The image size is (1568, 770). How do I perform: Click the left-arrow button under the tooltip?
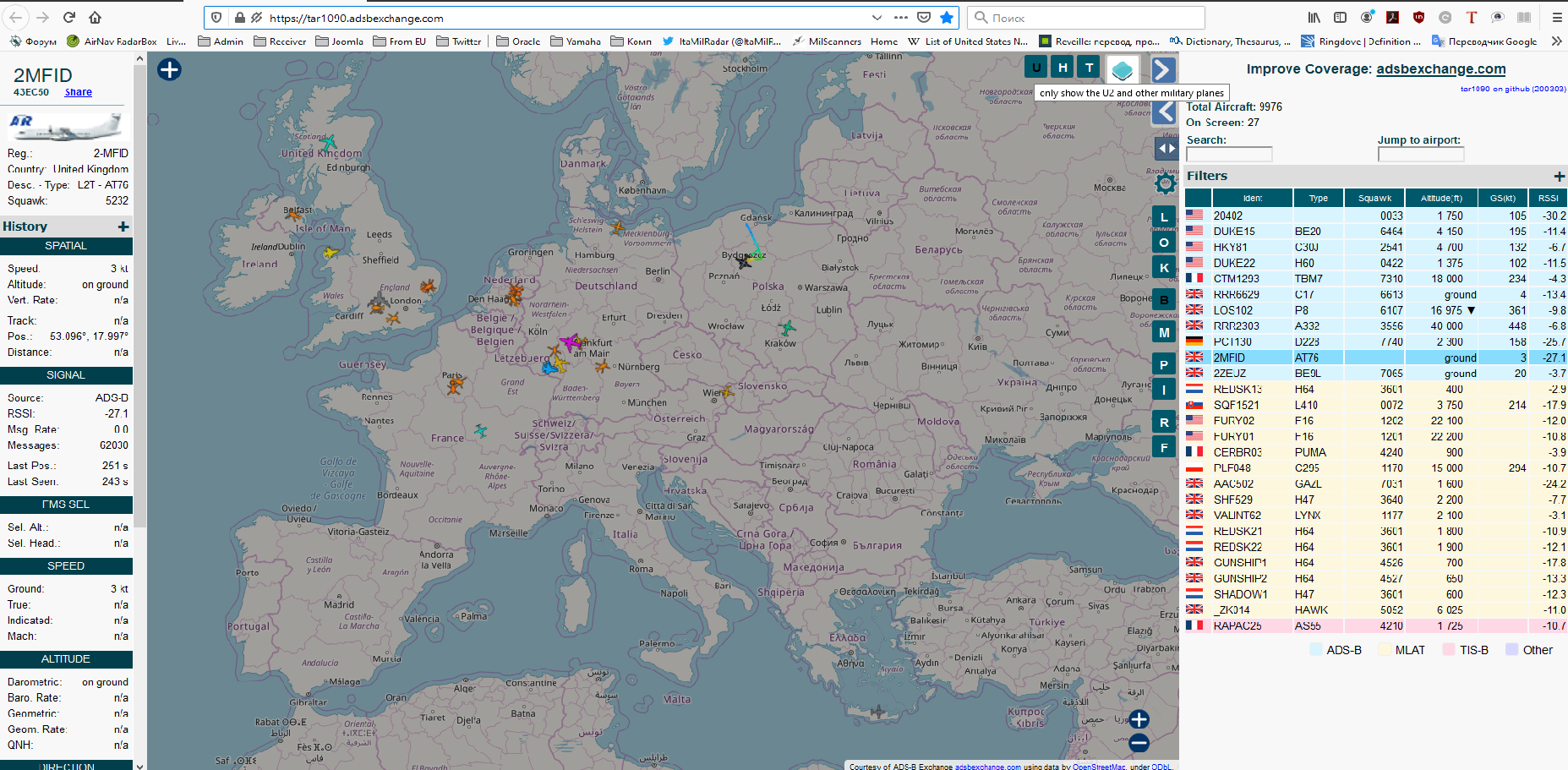[x=1166, y=112]
